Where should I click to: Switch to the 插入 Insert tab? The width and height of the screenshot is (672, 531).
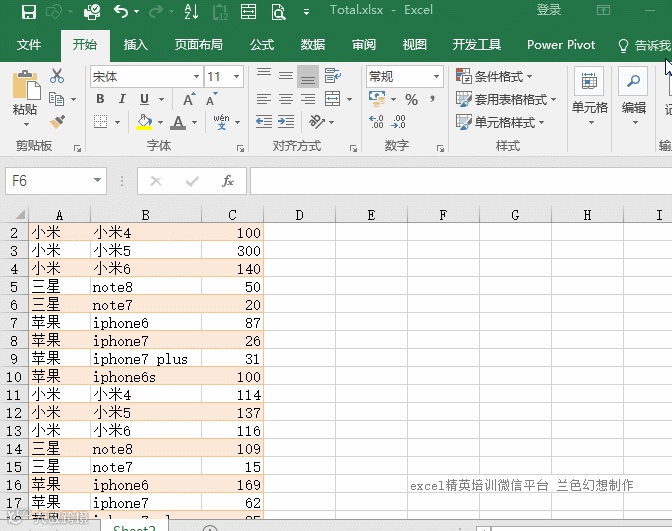pos(135,45)
